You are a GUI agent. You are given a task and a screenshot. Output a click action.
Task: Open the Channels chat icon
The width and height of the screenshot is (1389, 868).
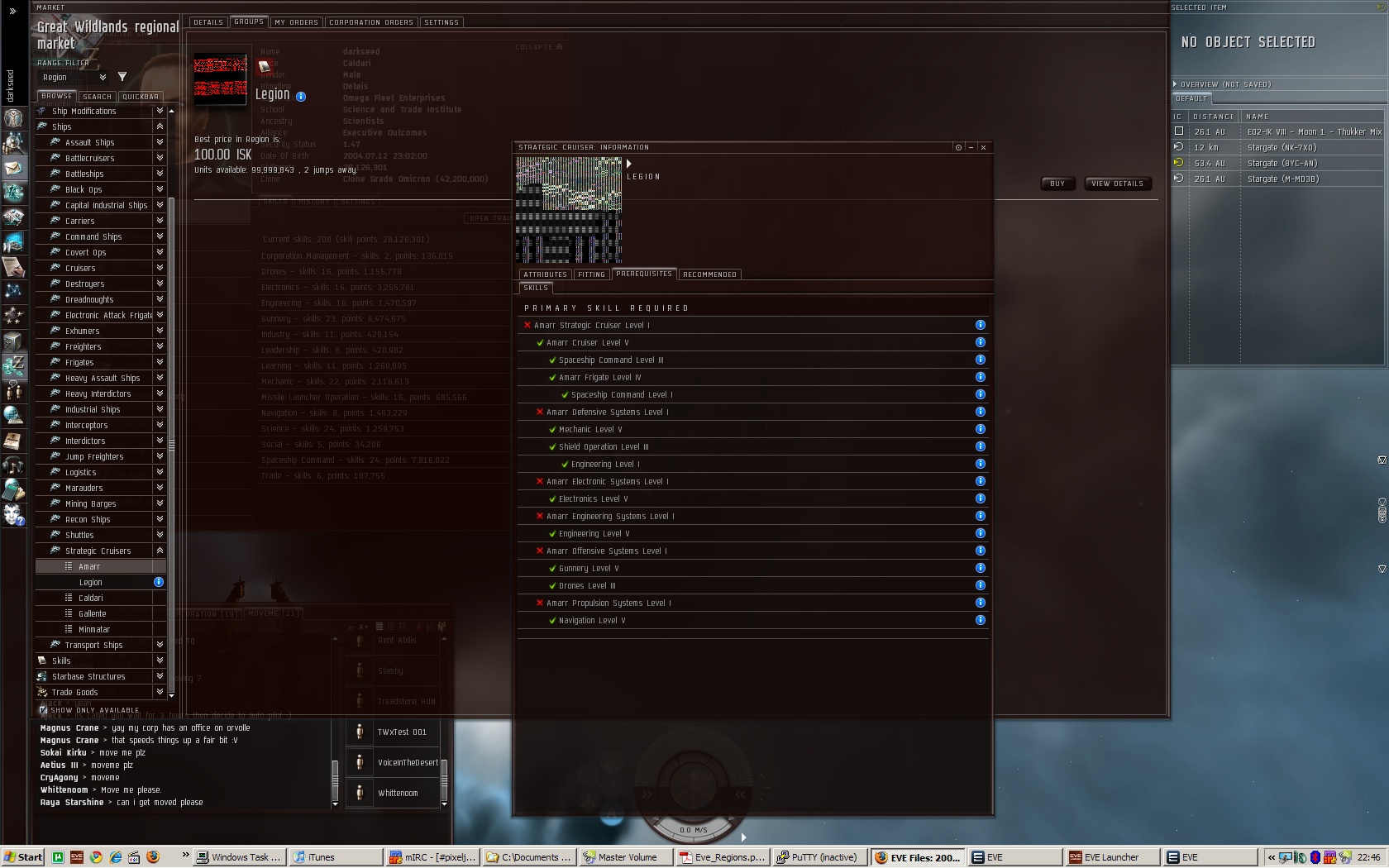pyautogui.click(x=13, y=391)
